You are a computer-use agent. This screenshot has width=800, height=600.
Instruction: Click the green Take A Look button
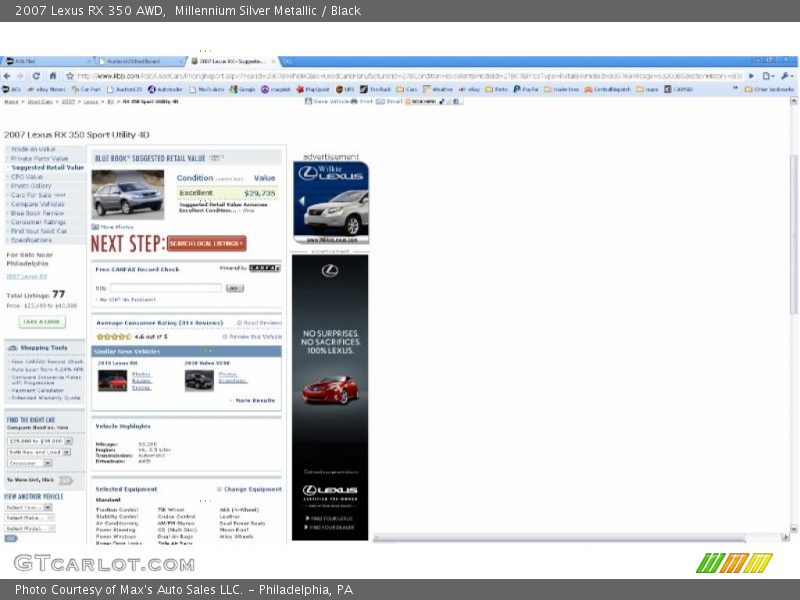click(42, 322)
